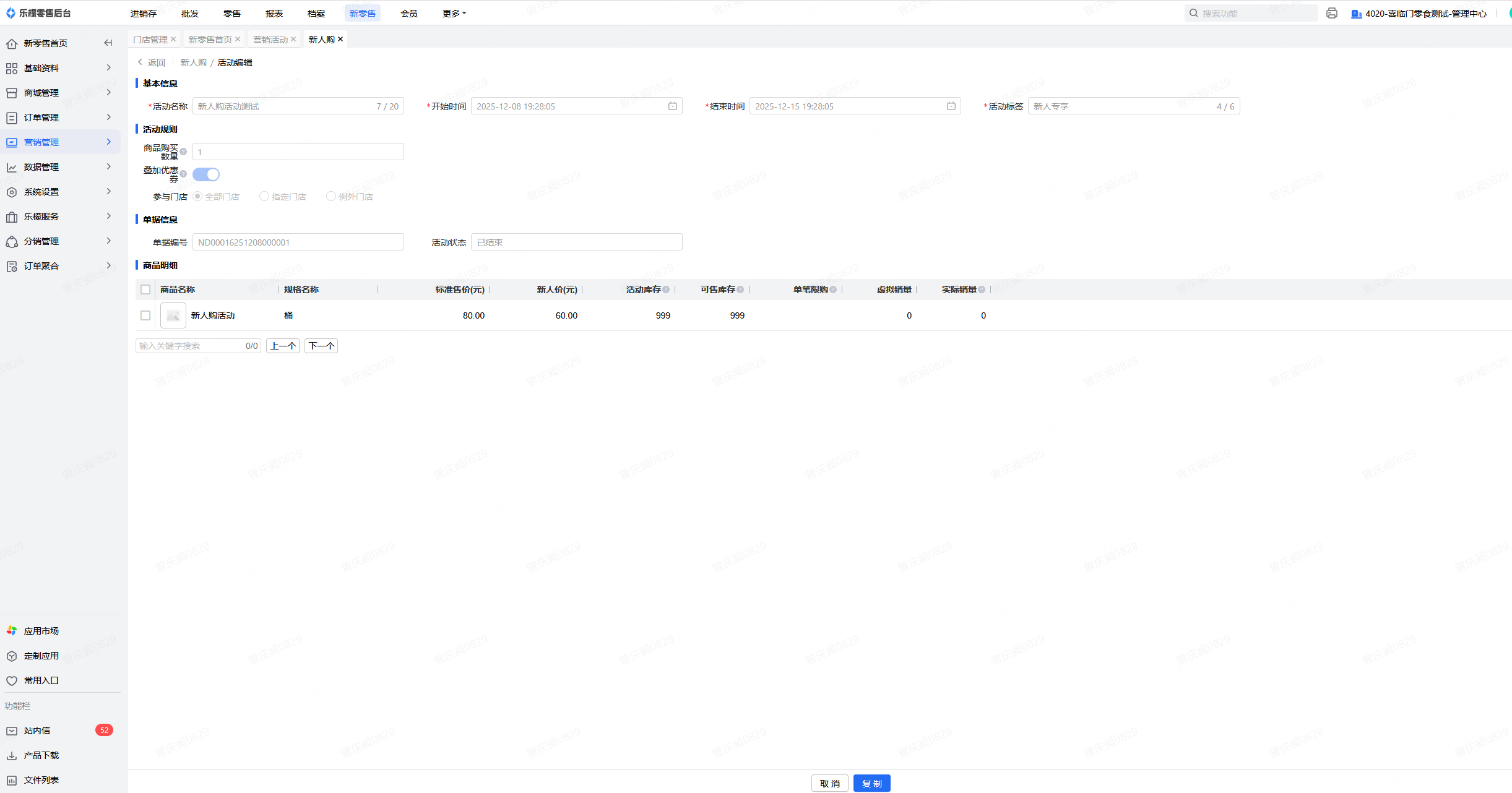The height and width of the screenshot is (793, 1512).
Task: Open calendar picker for 结束时间
Action: point(951,106)
